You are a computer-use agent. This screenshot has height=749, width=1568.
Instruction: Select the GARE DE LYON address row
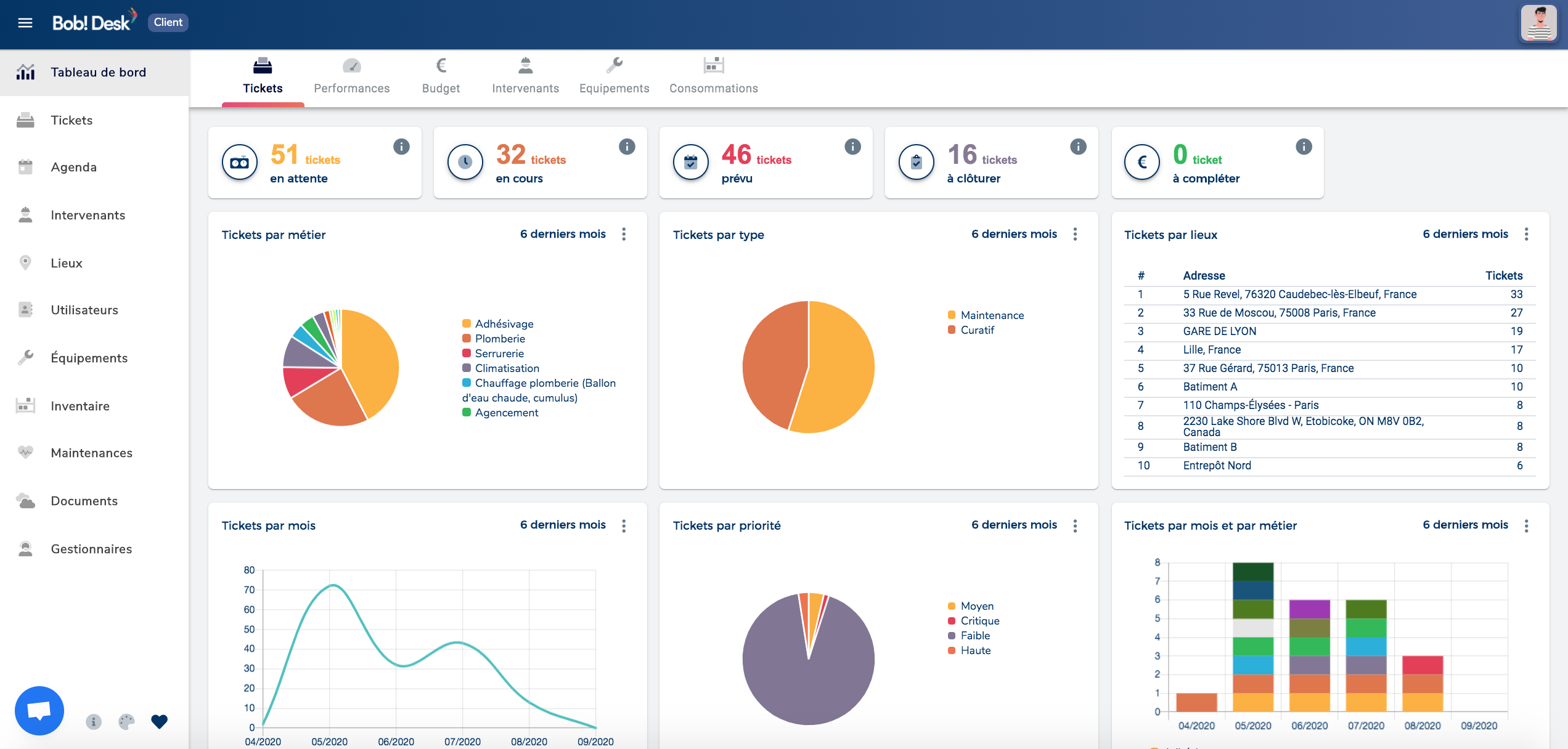point(1329,331)
